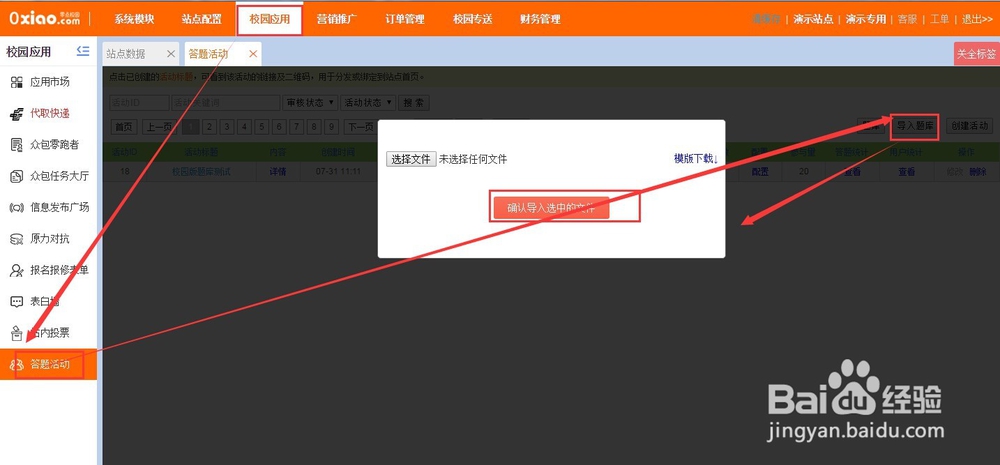Viewport: 1000px width, 465px height.
Task: Click the 首页 pagination button
Action: [x=124, y=126]
